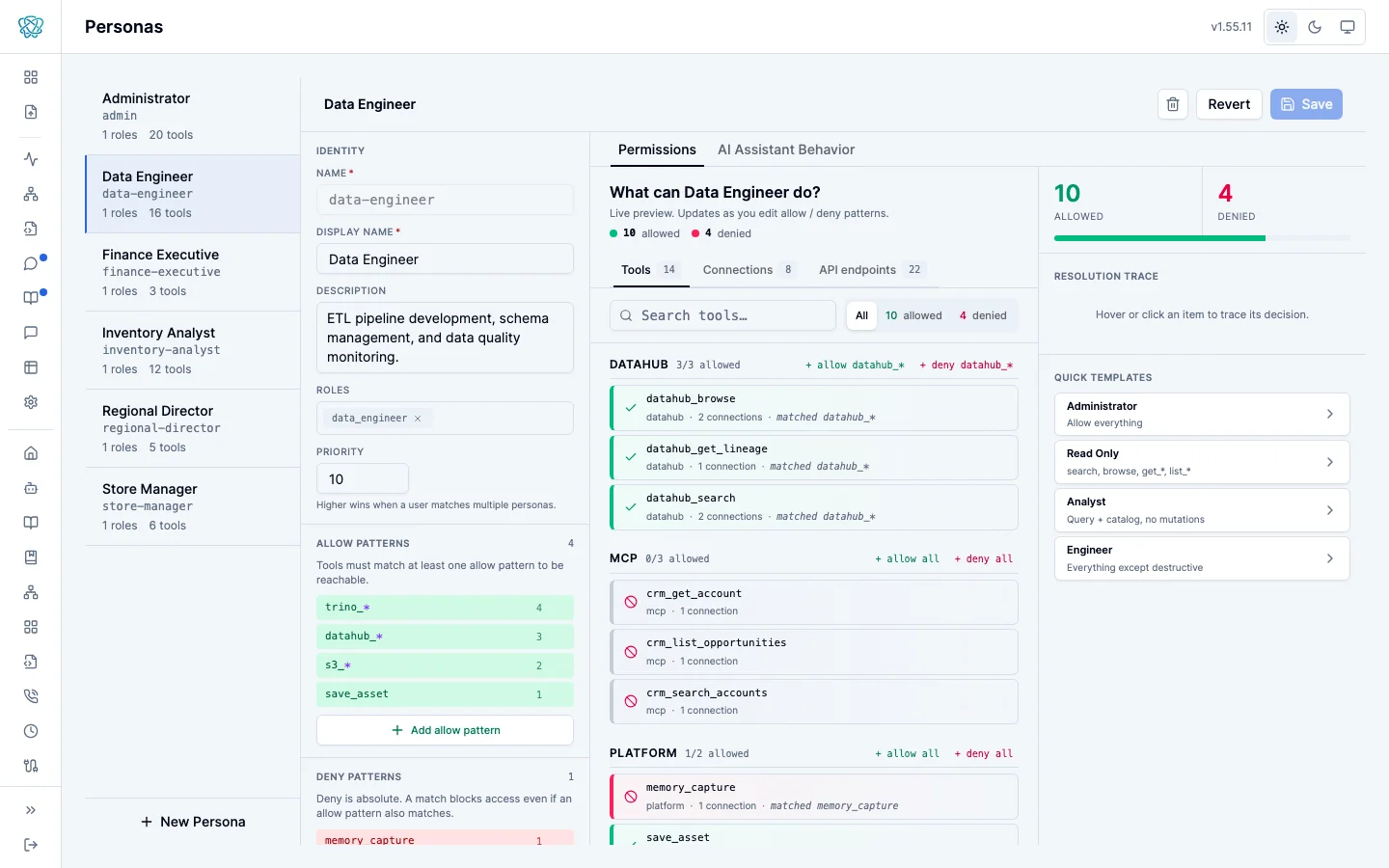Filter tools to 4 denied
This screenshot has height=868, width=1389.
[983, 315]
